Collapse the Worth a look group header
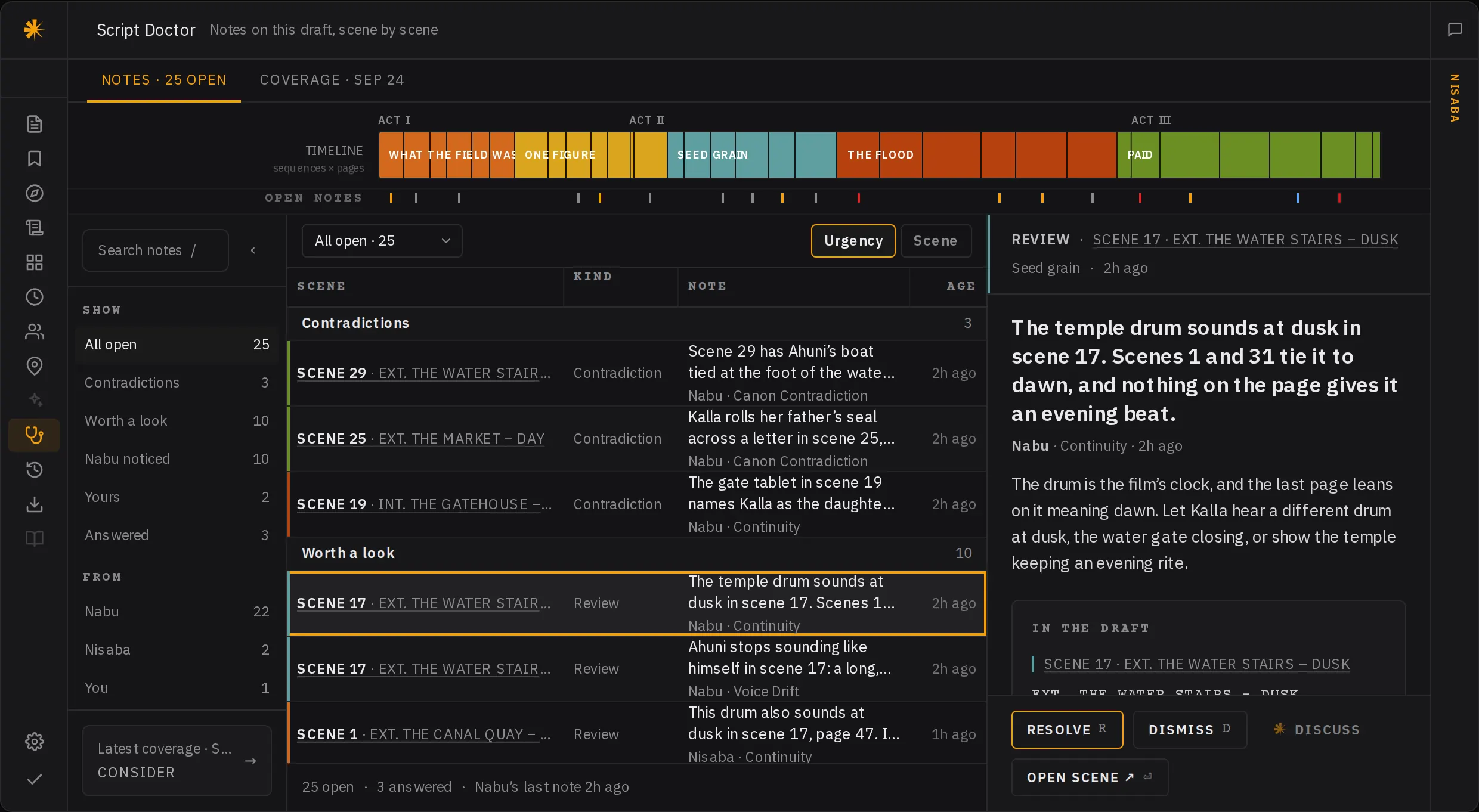Image resolution: width=1479 pixels, height=812 pixels. (x=637, y=553)
